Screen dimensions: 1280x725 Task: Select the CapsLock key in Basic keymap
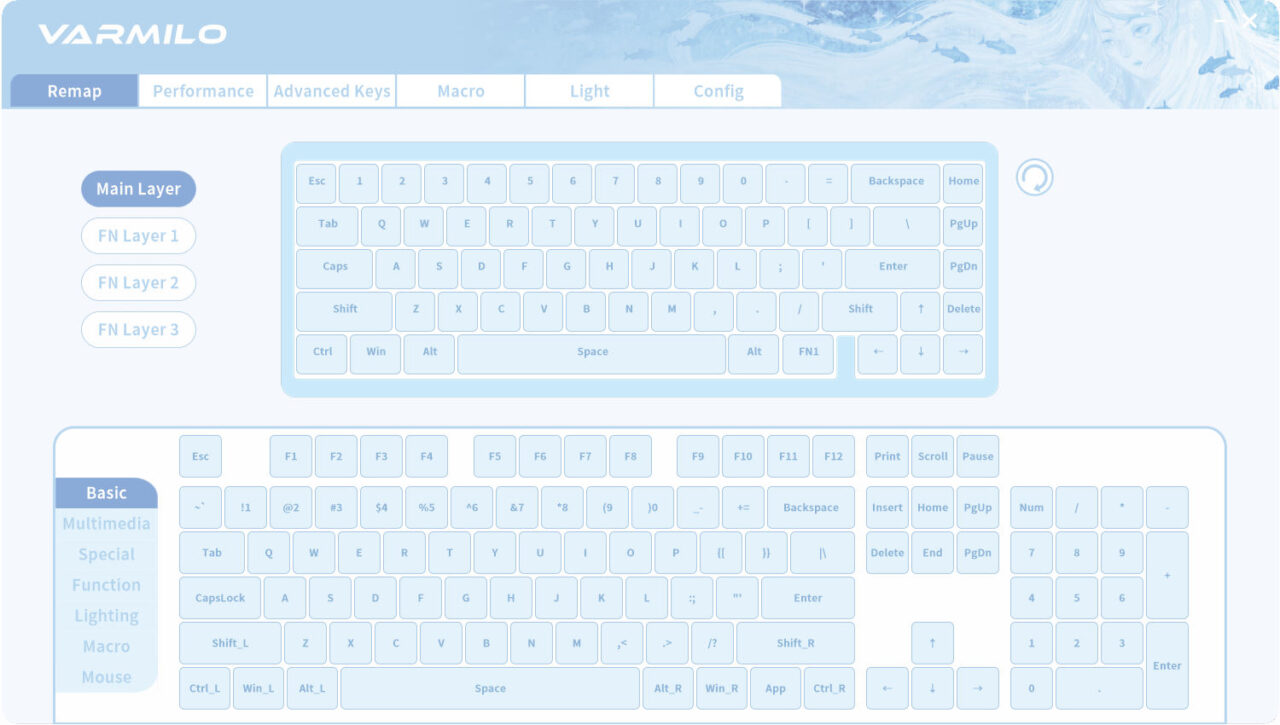coord(220,598)
